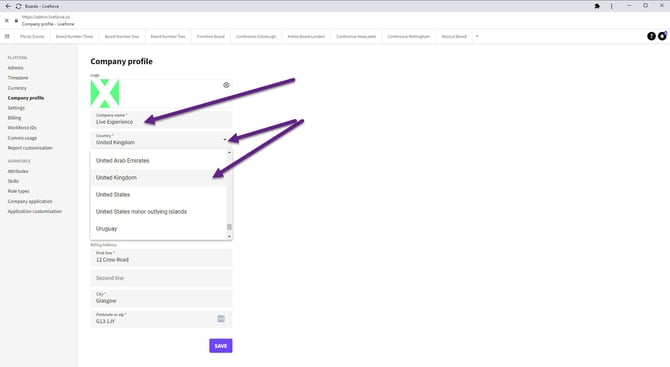670x367 pixels.
Task: Go to Timezone settings
Action: (x=18, y=78)
